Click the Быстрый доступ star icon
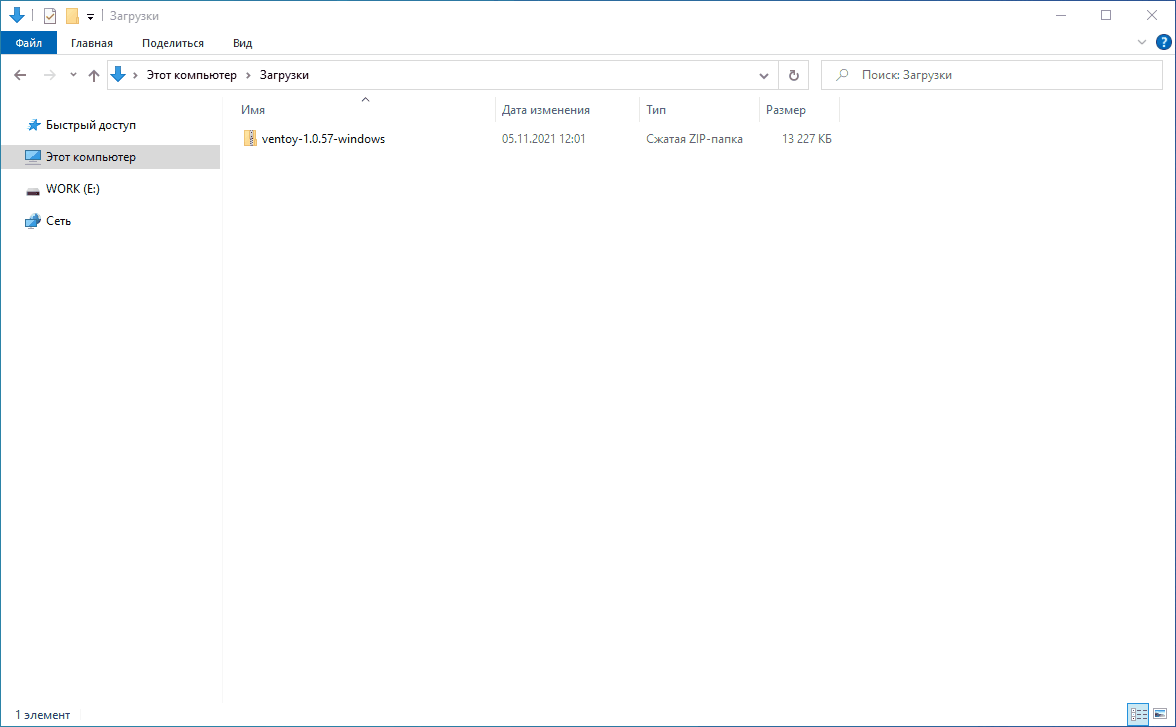 (33, 125)
